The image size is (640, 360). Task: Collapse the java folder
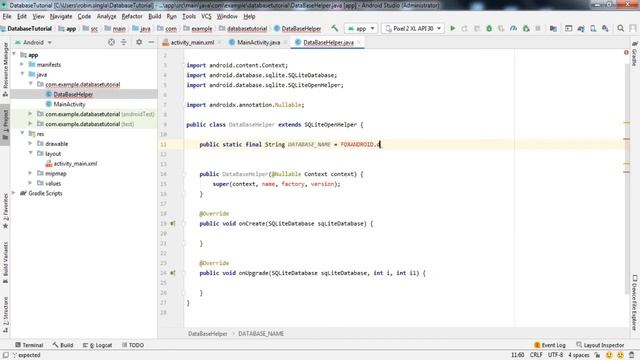[22, 74]
